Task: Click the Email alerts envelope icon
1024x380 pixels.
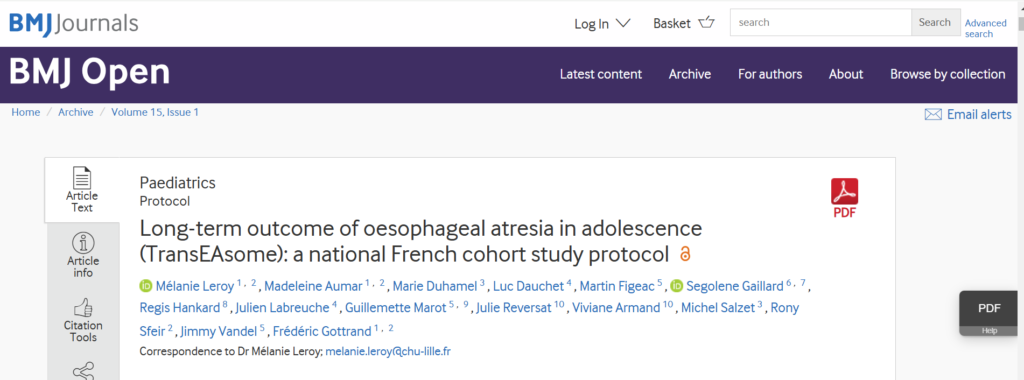Action: coord(933,114)
